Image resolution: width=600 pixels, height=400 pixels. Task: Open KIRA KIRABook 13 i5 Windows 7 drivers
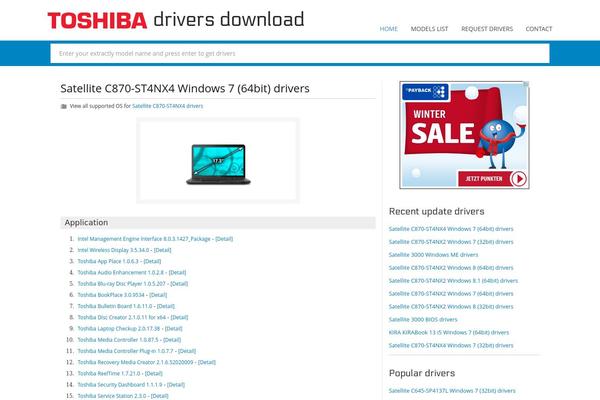pos(449,332)
